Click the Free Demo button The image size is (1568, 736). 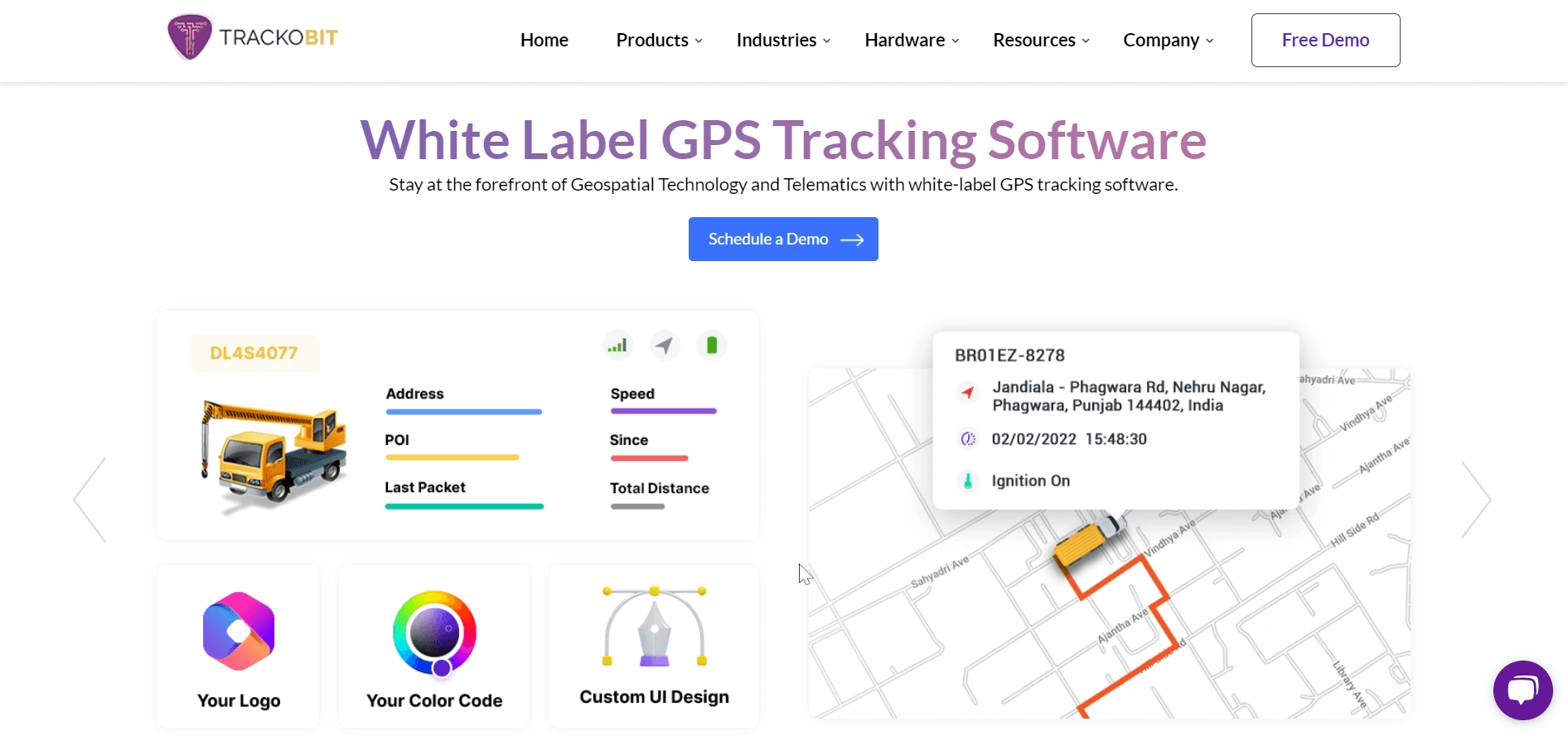[x=1326, y=40]
